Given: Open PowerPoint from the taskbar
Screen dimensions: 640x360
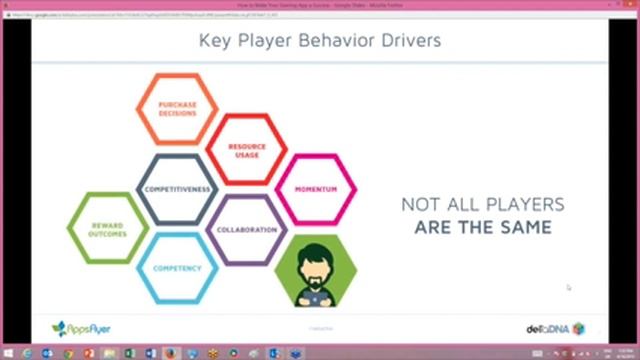Looking at the screenshot, I should 89,353.
